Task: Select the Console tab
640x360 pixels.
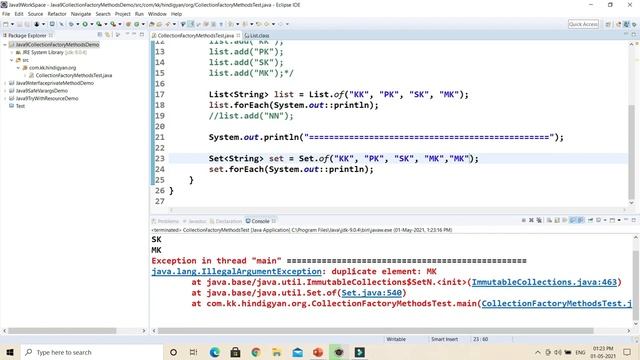Action: [x=260, y=221]
